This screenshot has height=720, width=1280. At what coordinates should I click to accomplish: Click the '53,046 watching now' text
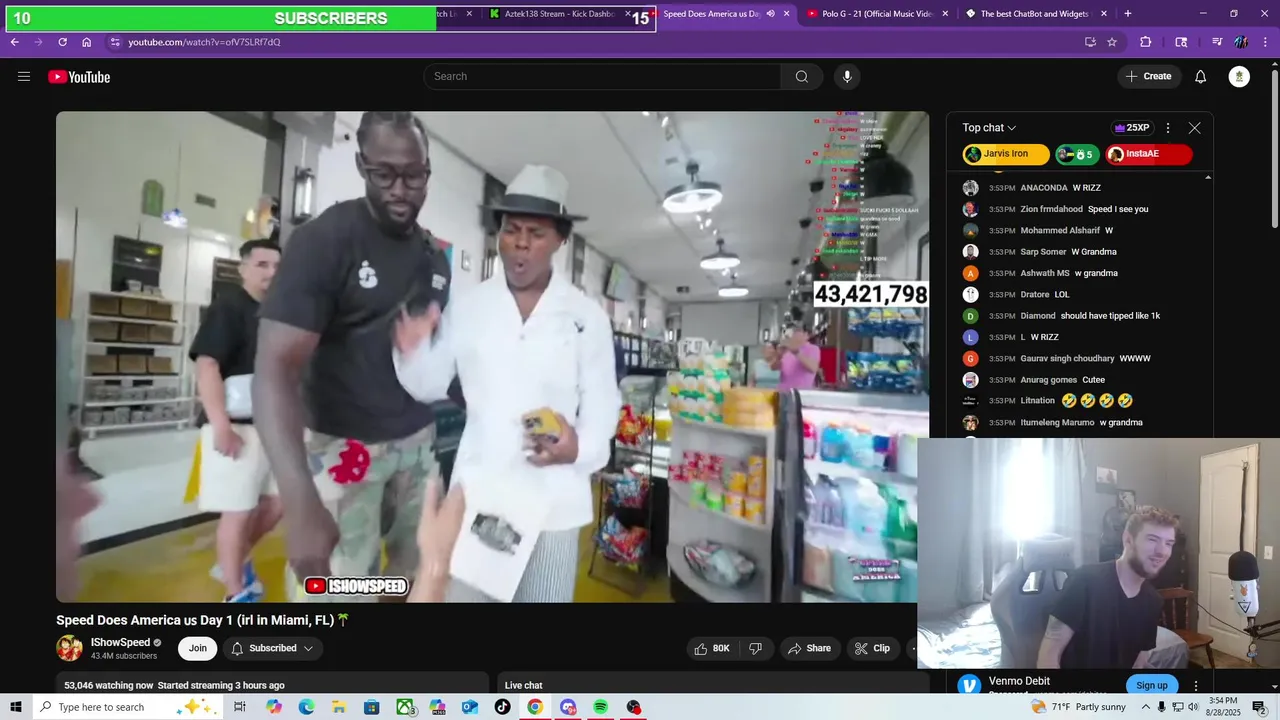109,686
